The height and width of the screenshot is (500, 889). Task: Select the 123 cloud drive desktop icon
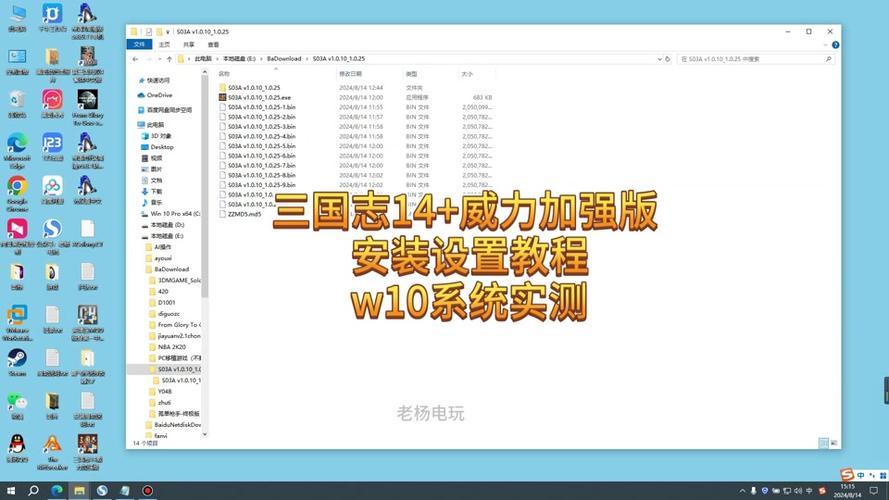(x=52, y=147)
